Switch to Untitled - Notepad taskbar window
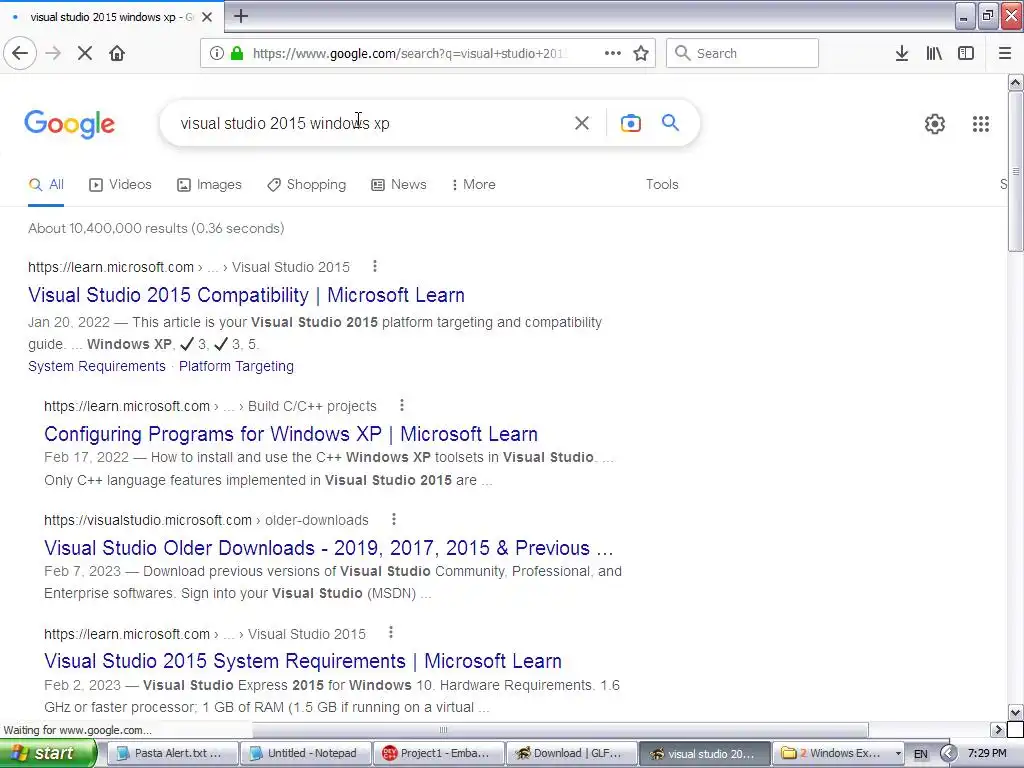The height and width of the screenshot is (768, 1024). pos(306,754)
